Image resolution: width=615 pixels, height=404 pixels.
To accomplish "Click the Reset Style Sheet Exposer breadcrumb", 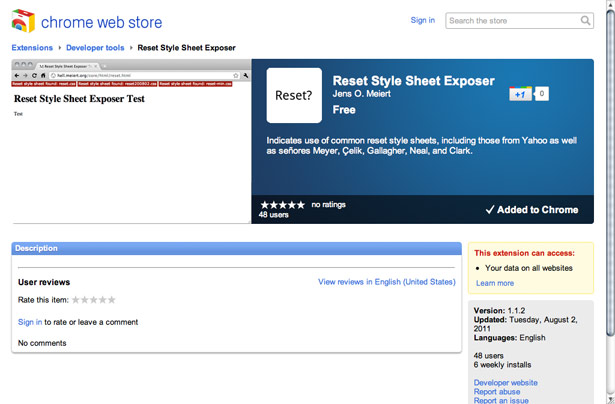I will click(186, 48).
